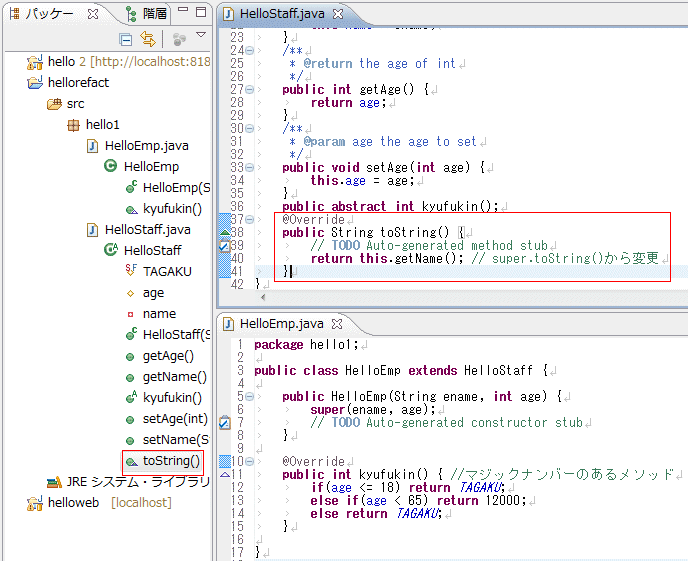Click the src folder icon

54,104
